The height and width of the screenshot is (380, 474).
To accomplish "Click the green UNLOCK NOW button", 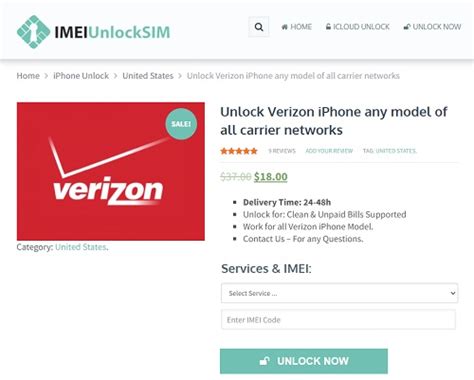I will [x=304, y=361].
